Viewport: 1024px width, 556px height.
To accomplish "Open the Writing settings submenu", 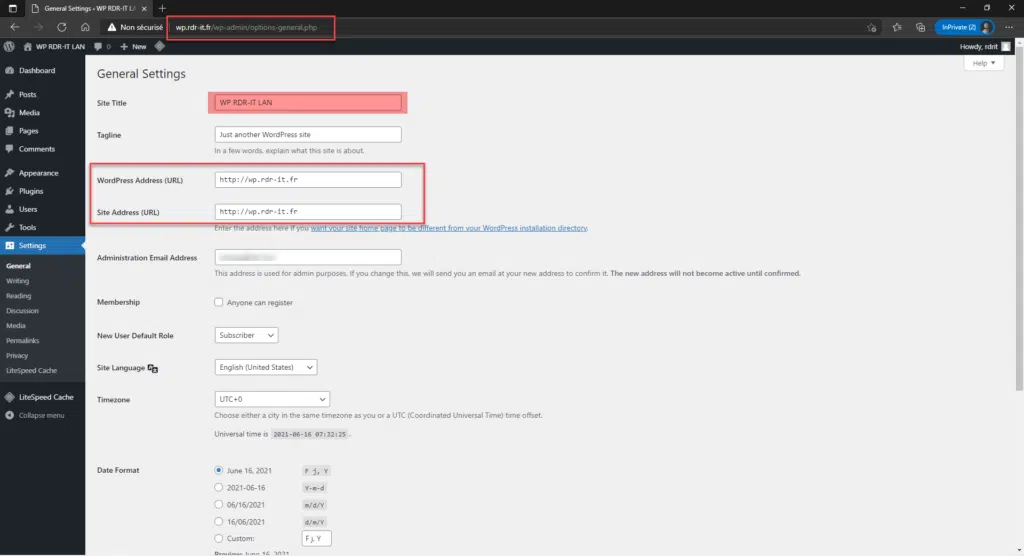I will 18,281.
